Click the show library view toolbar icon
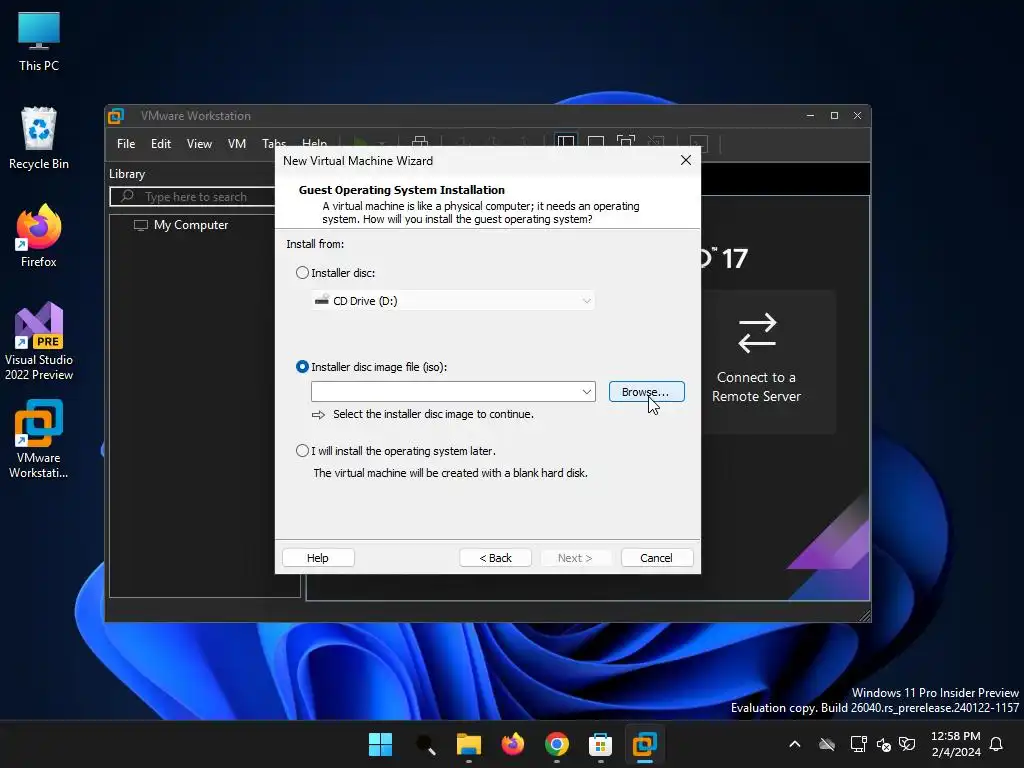This screenshot has width=1024, height=768. point(566,142)
